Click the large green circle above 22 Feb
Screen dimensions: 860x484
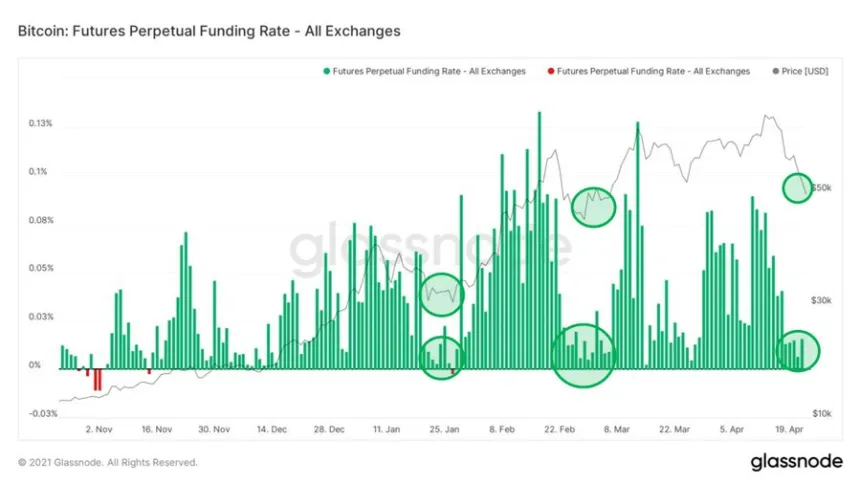tap(584, 353)
